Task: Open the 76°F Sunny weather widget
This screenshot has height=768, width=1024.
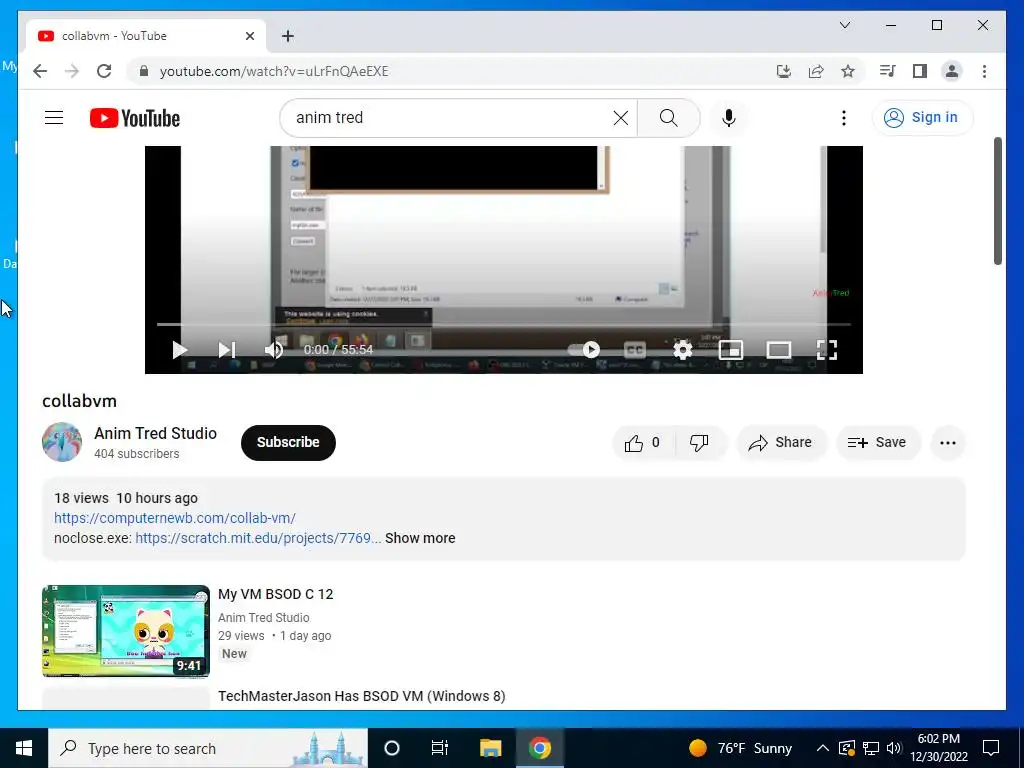Action: [741, 748]
